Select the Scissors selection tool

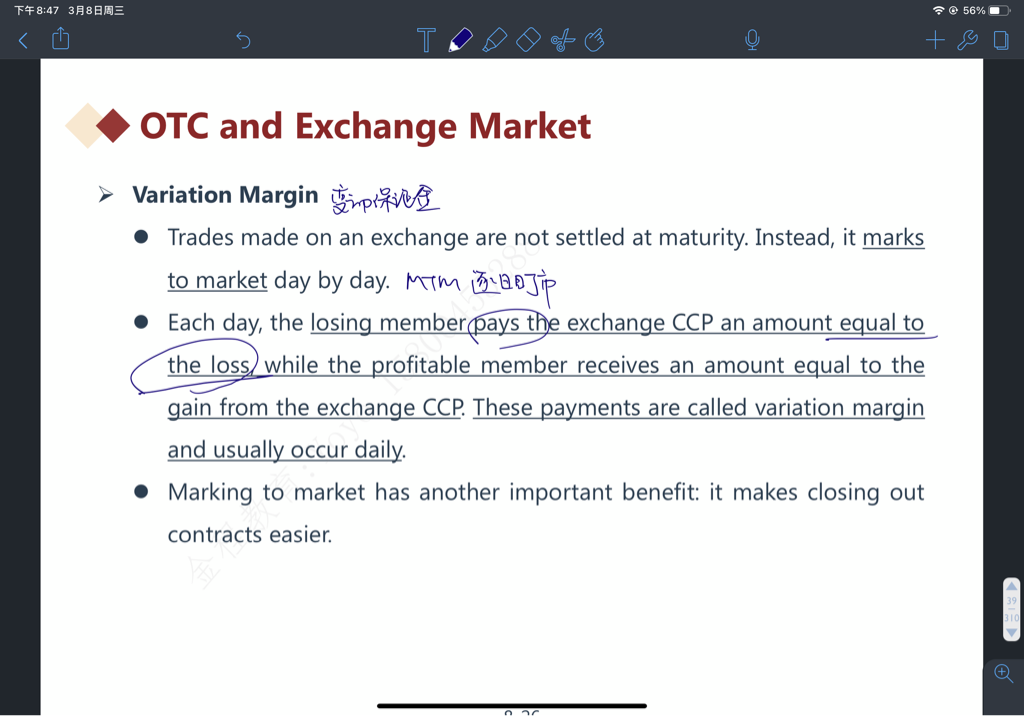[562, 40]
